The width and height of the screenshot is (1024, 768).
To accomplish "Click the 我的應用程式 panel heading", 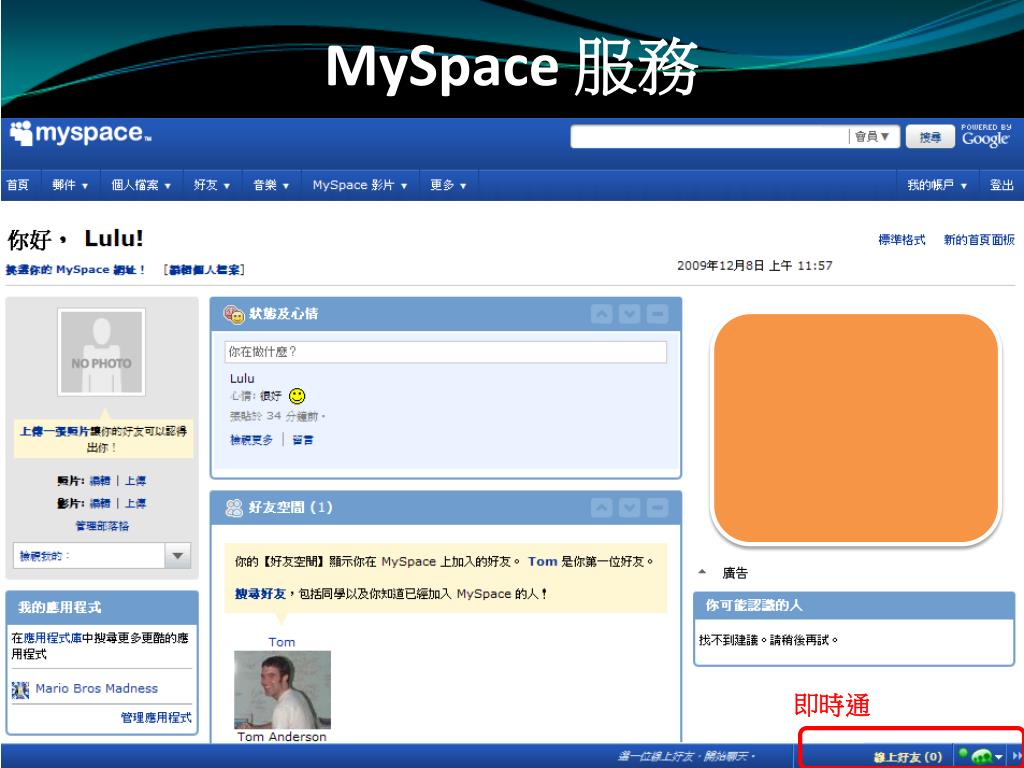I will [59, 607].
